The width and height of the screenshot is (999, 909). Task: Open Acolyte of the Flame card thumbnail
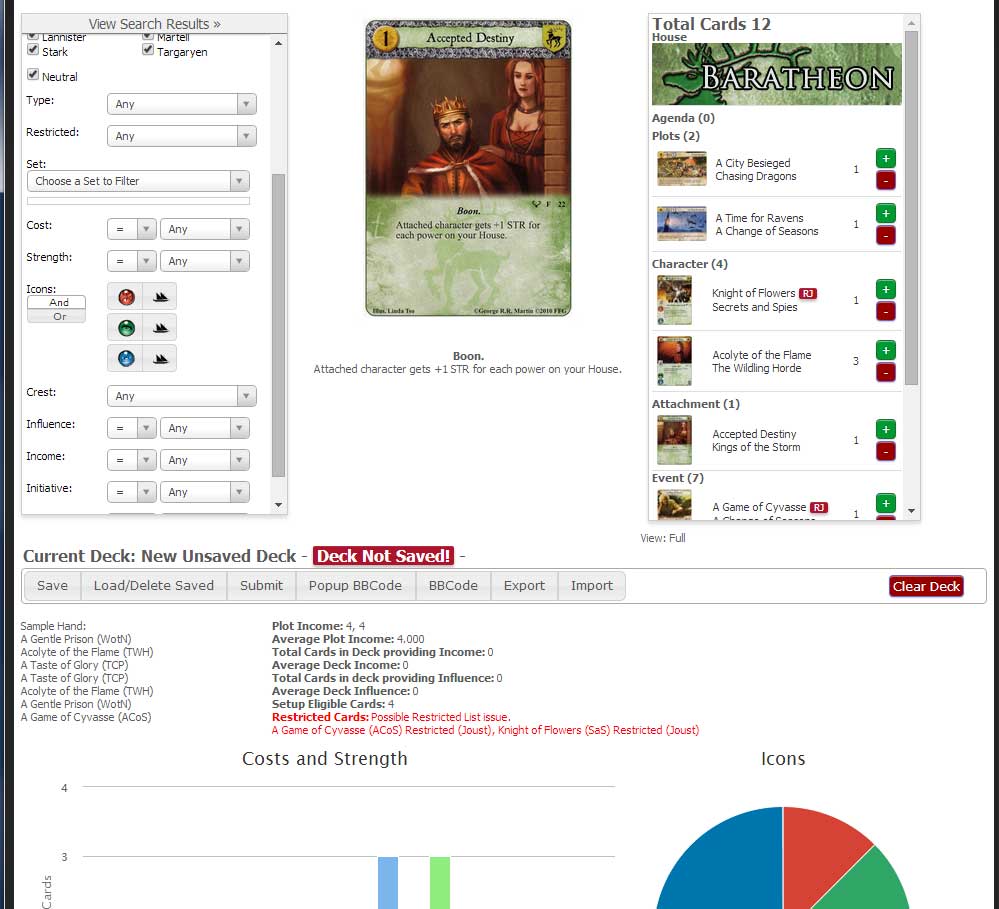tap(674, 361)
